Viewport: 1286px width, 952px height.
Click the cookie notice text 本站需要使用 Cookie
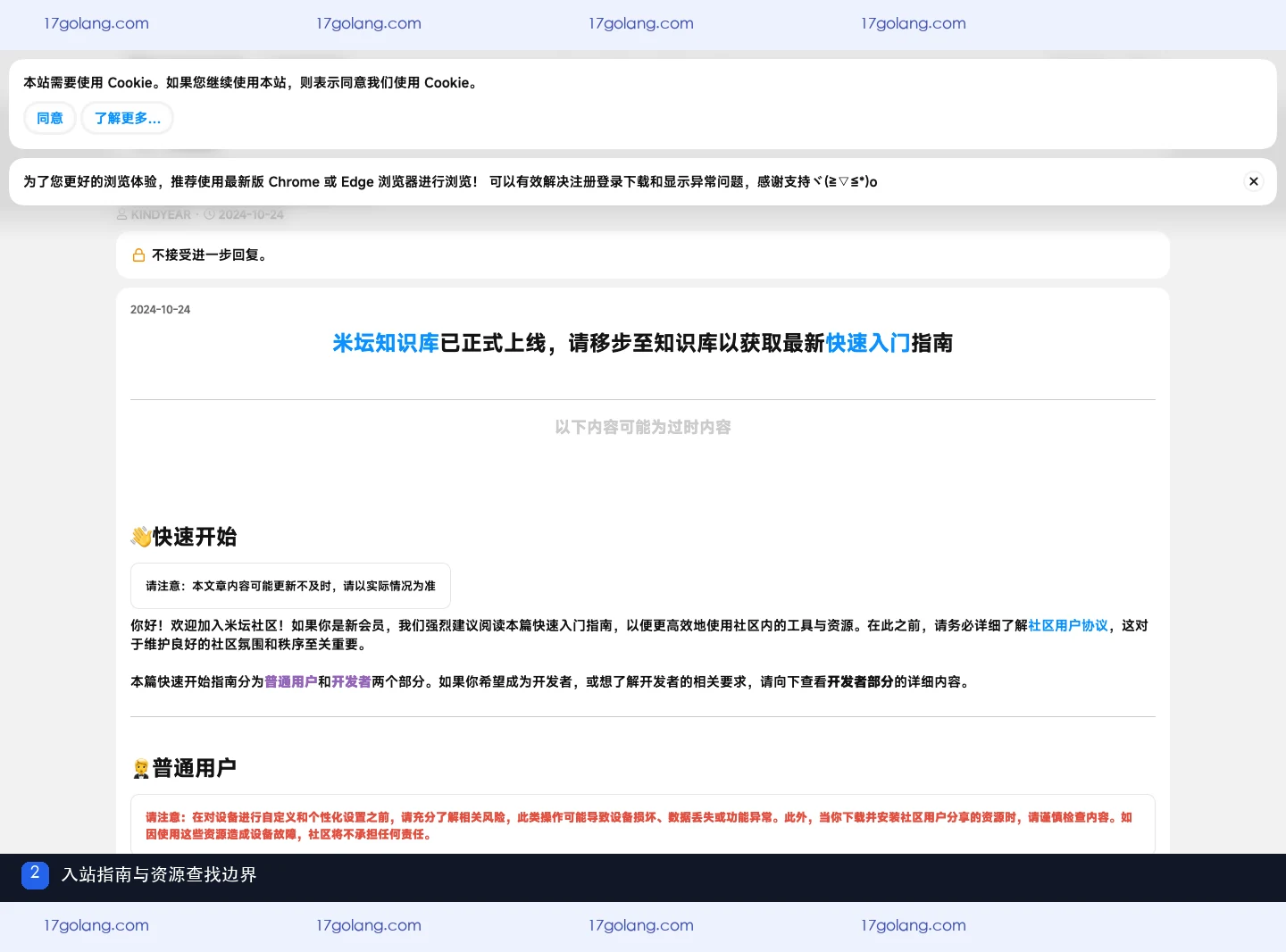pos(251,83)
